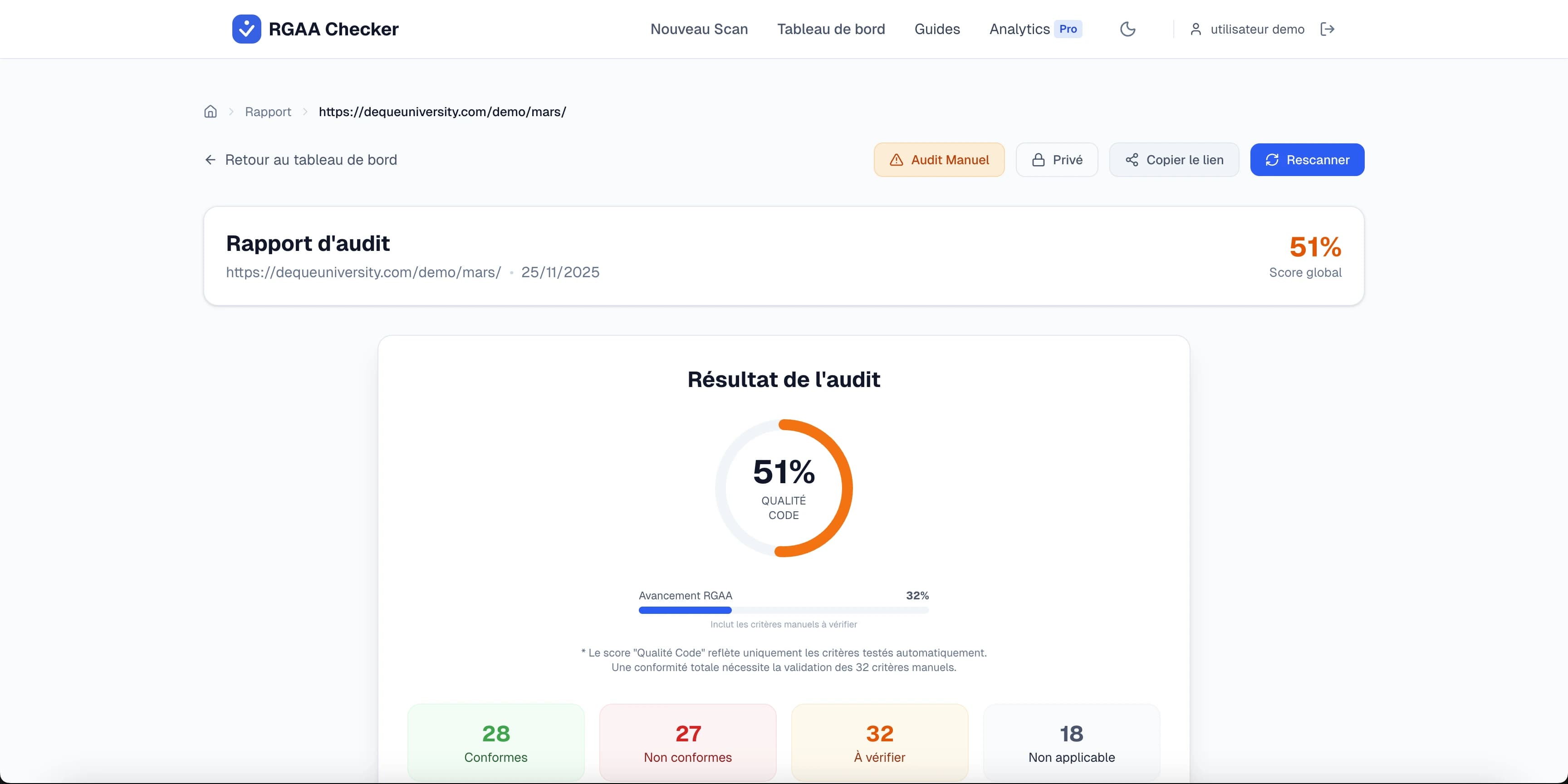1568x784 pixels.
Task: Click the back arrow before Retour au tableau de bord
Action: 210,159
